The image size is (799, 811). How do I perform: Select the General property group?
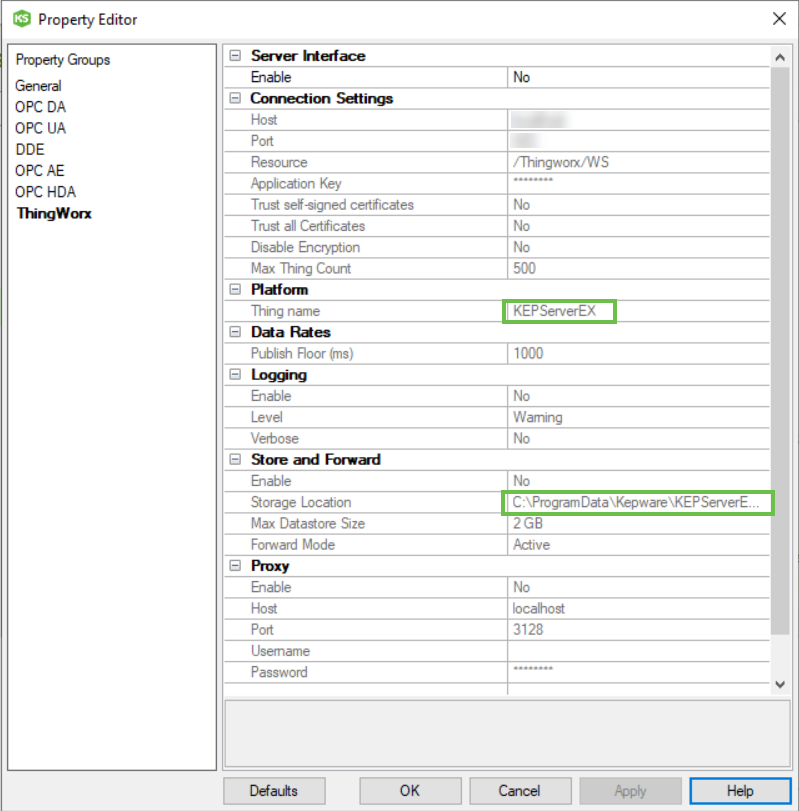coord(38,86)
